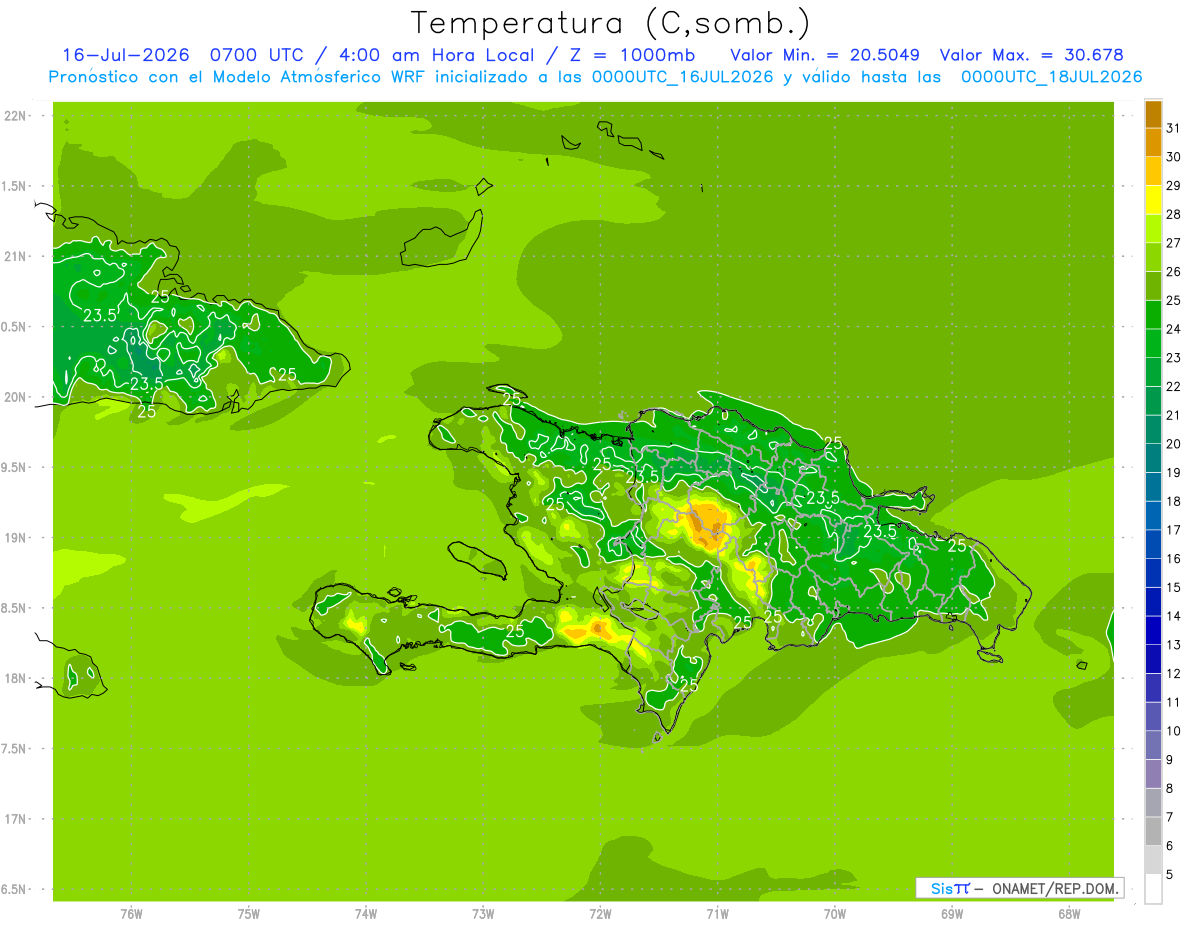The height and width of the screenshot is (927, 1200).
Task: Click the orange hot spot in central Hispaniola
Action: pos(706,524)
